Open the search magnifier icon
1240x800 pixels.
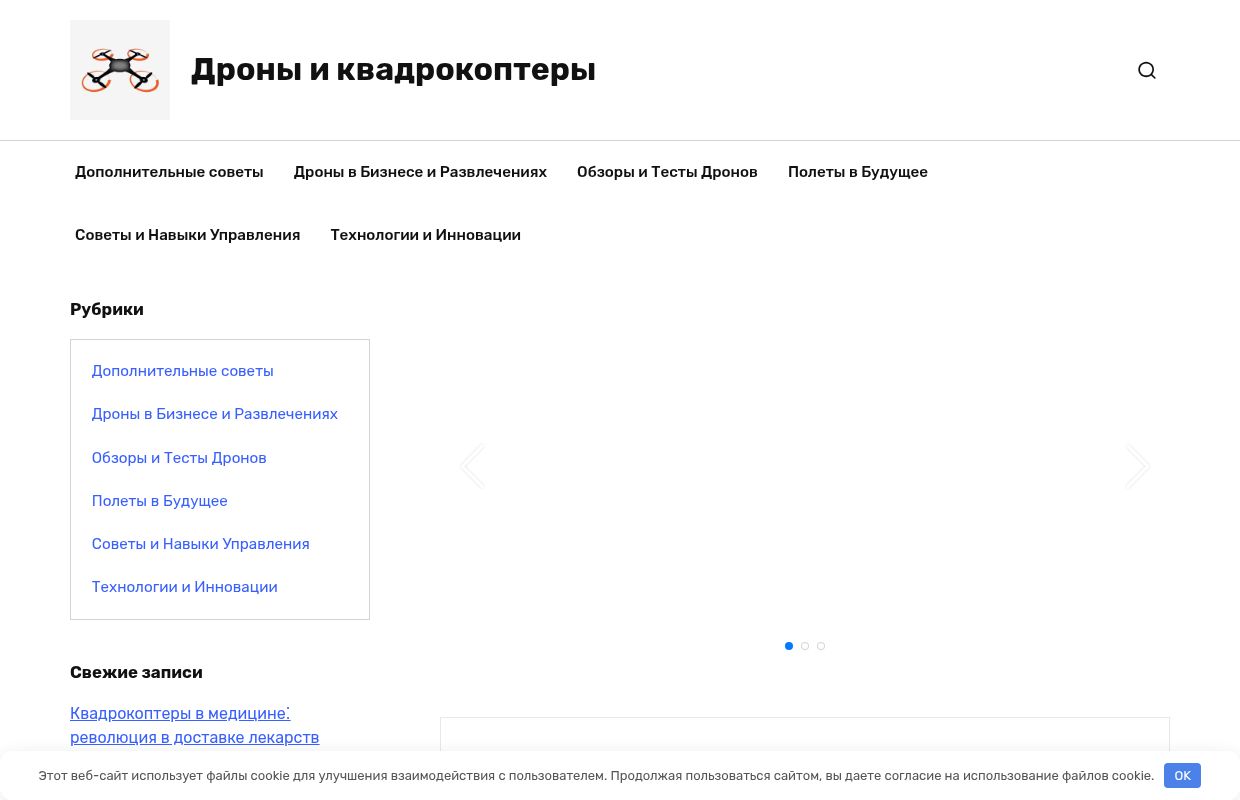(x=1147, y=70)
